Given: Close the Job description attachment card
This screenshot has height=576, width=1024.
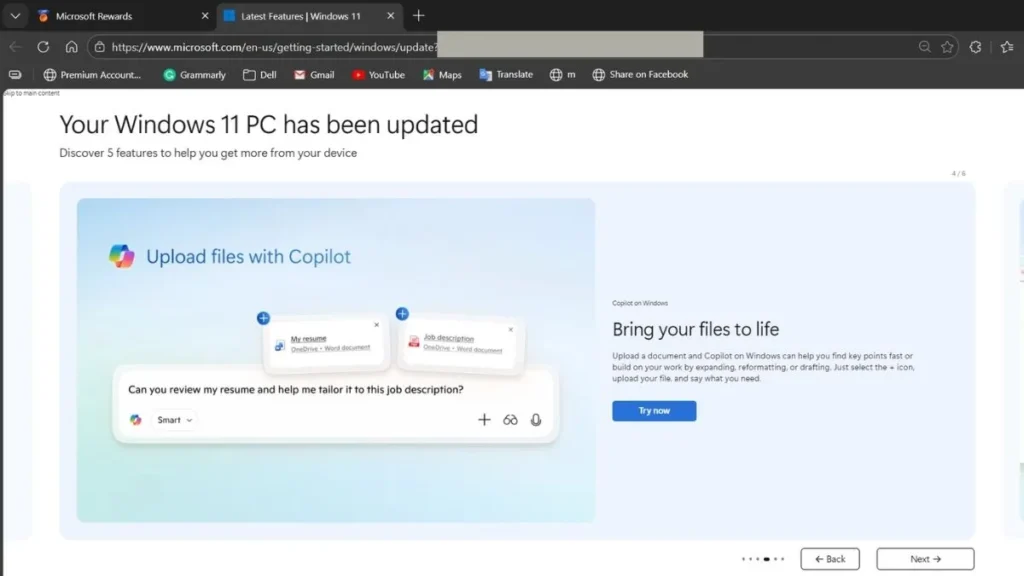Looking at the screenshot, I should (510, 329).
